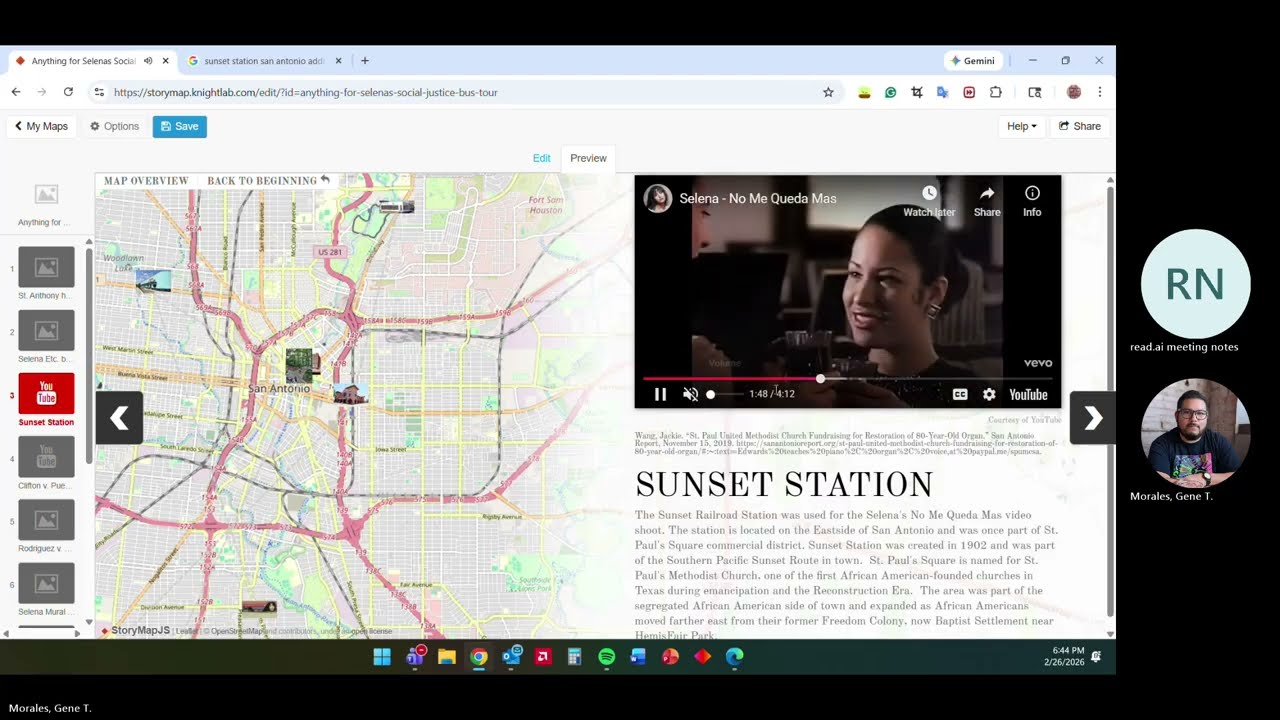Open a new browser tab
Image resolution: width=1280 pixels, height=720 pixels.
[x=365, y=61]
